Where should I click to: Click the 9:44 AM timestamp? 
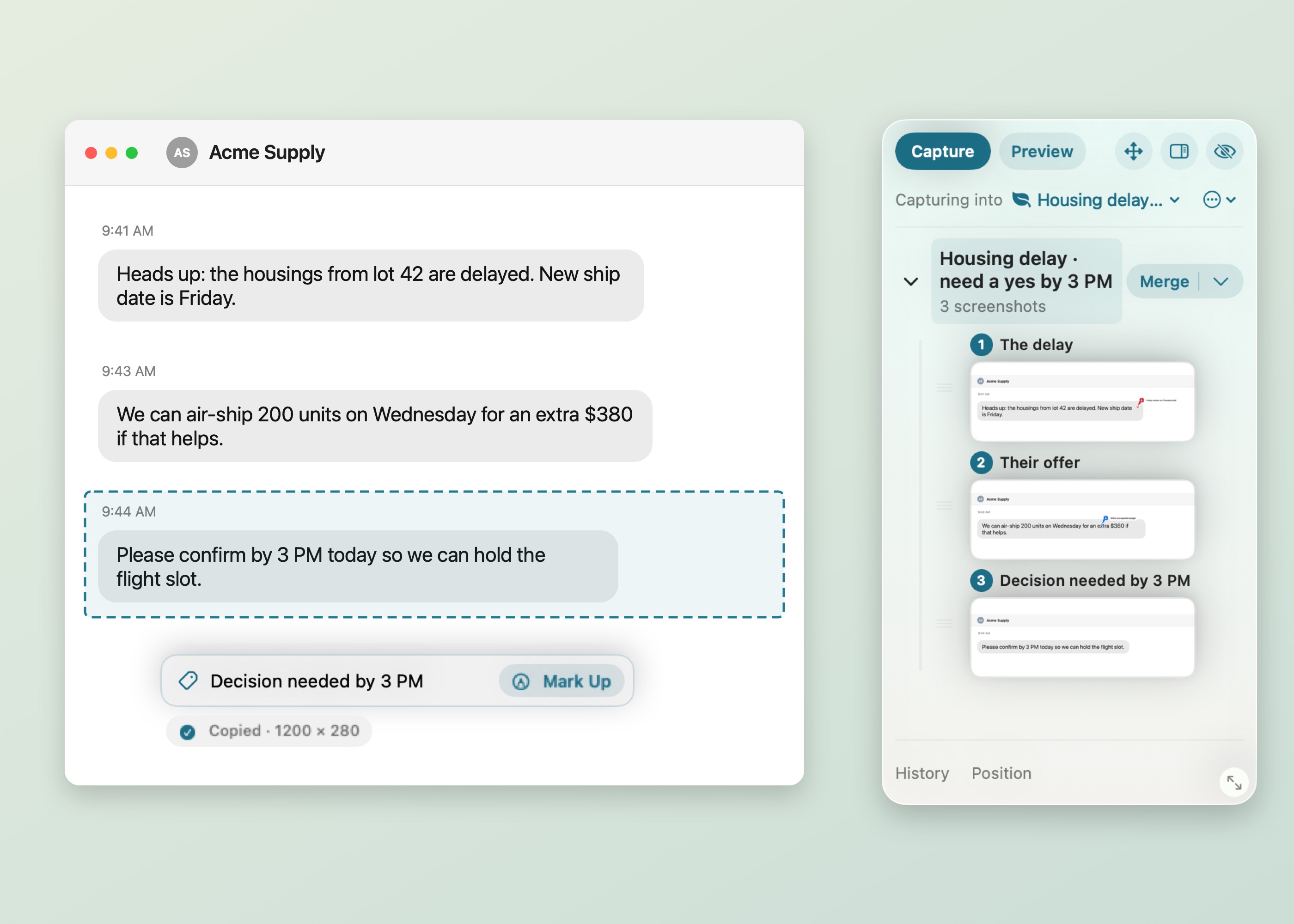(x=128, y=511)
